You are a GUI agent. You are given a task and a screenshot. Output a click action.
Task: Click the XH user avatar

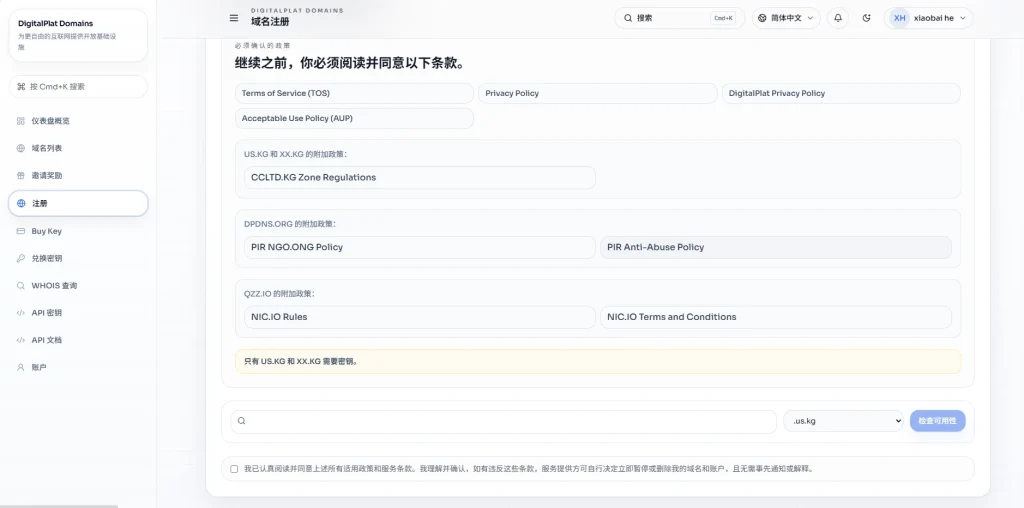coord(899,18)
